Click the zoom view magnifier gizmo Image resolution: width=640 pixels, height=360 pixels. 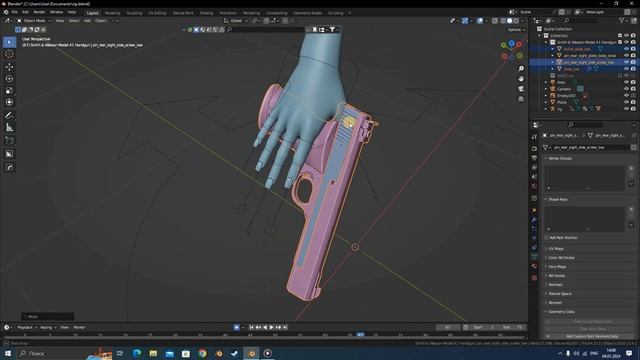click(521, 69)
